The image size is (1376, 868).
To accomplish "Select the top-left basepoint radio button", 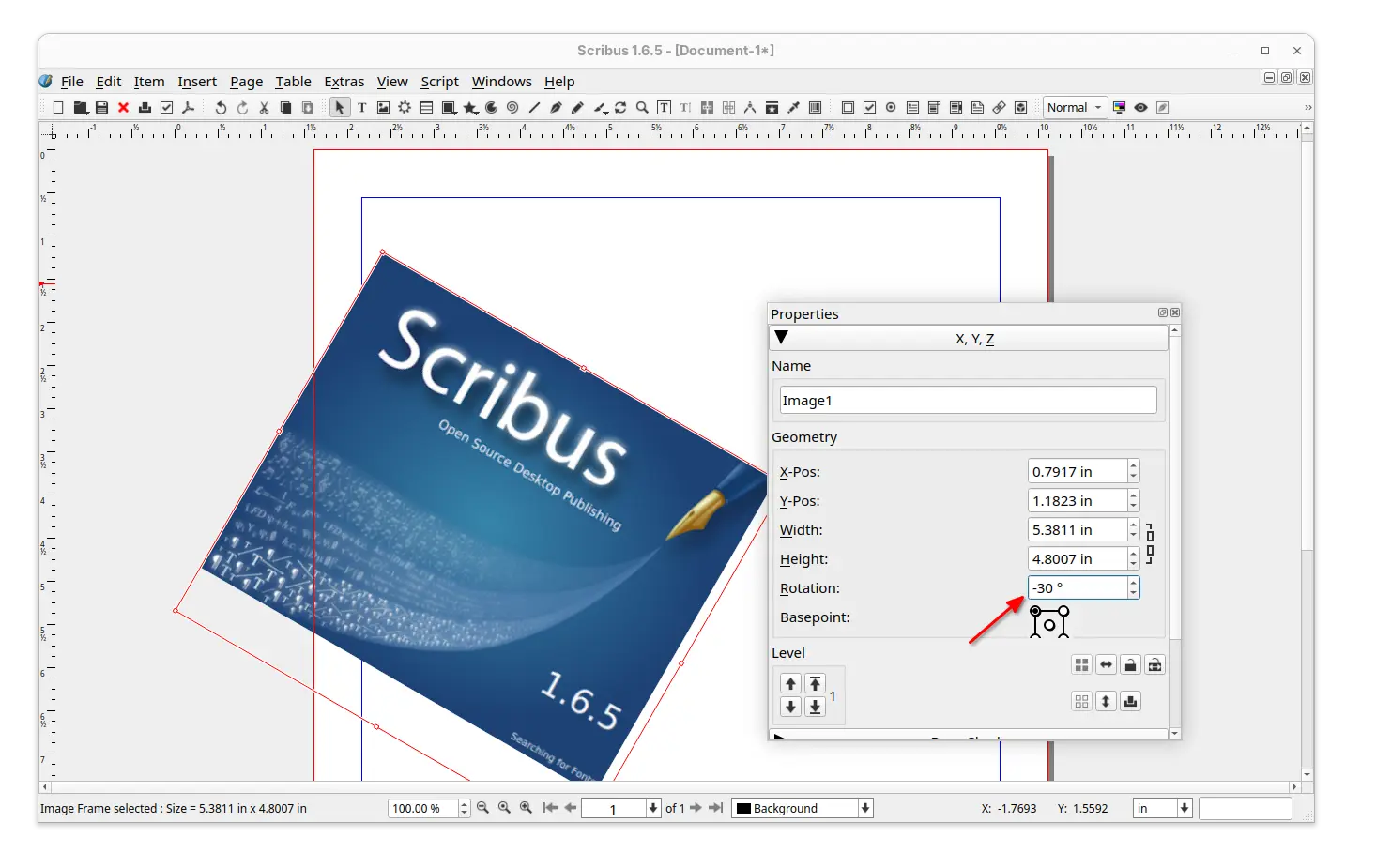I will (x=1035, y=611).
